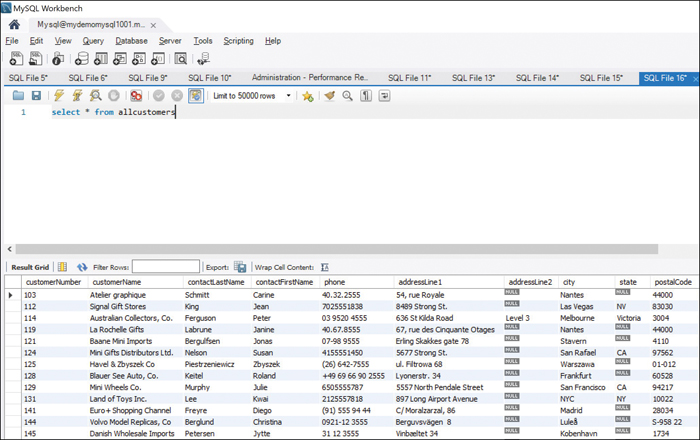Screen dimensions: 700x440
Task: Create a new SQL tab for queries
Action: 17,58
